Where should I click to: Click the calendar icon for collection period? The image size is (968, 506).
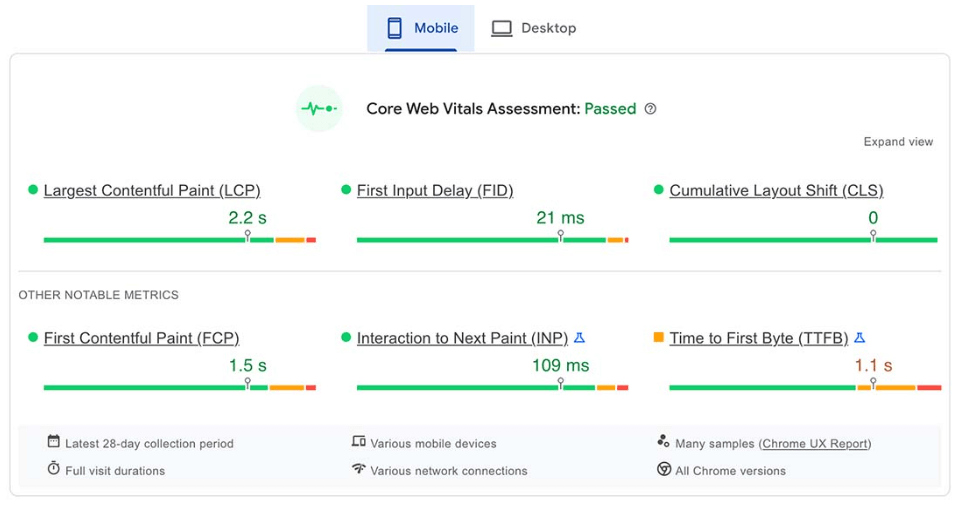[54, 441]
